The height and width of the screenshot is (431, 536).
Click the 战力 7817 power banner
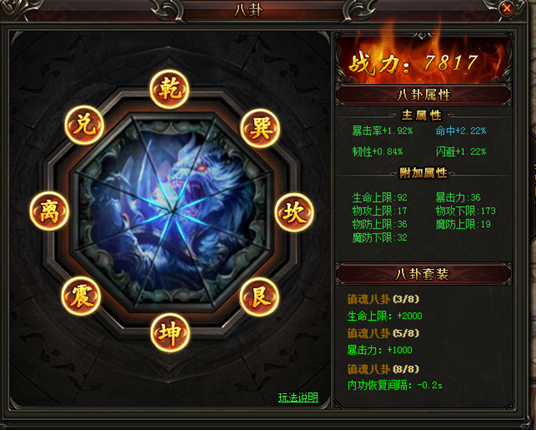424,61
